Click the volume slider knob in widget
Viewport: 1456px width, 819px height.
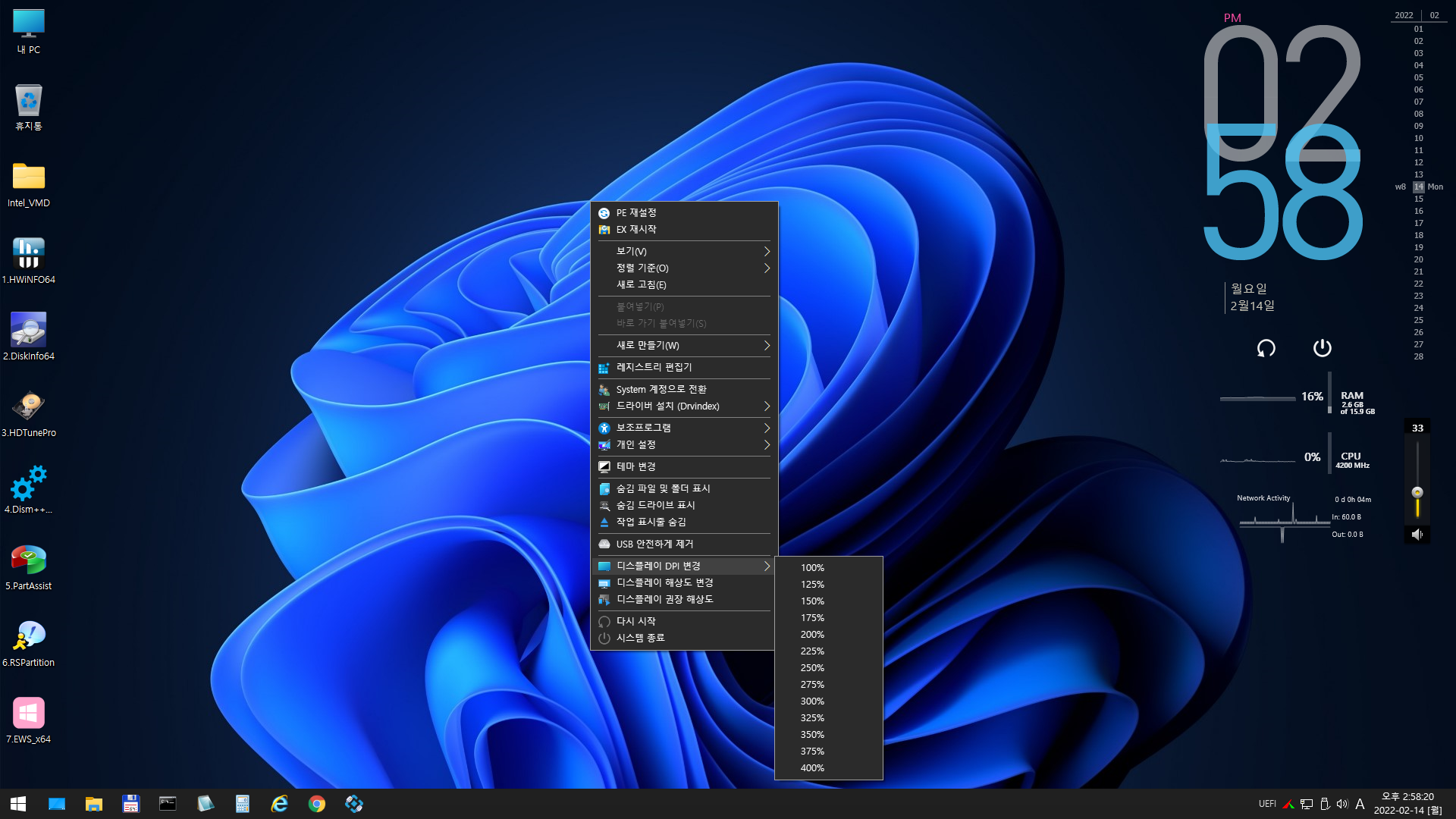[1417, 492]
